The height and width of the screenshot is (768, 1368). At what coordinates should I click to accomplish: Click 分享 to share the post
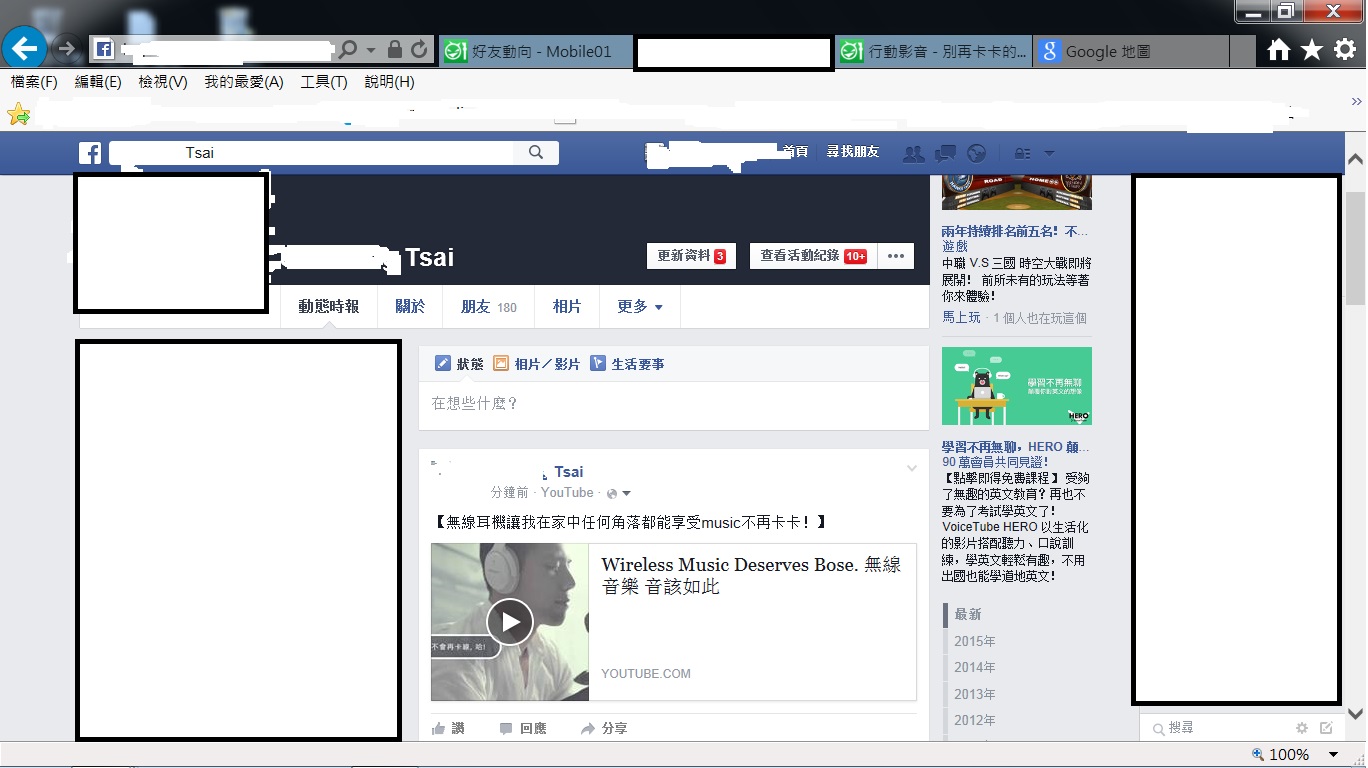(604, 729)
